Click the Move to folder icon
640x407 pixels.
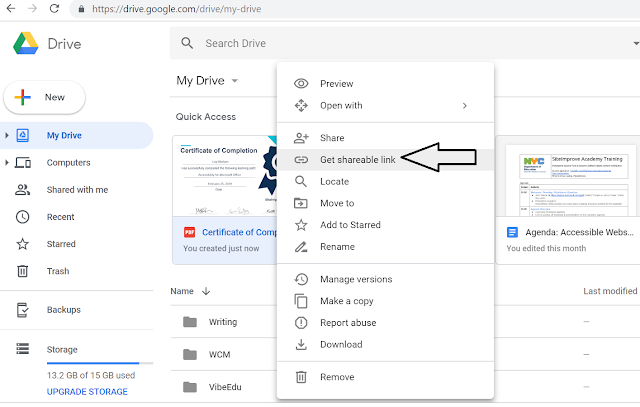point(301,203)
